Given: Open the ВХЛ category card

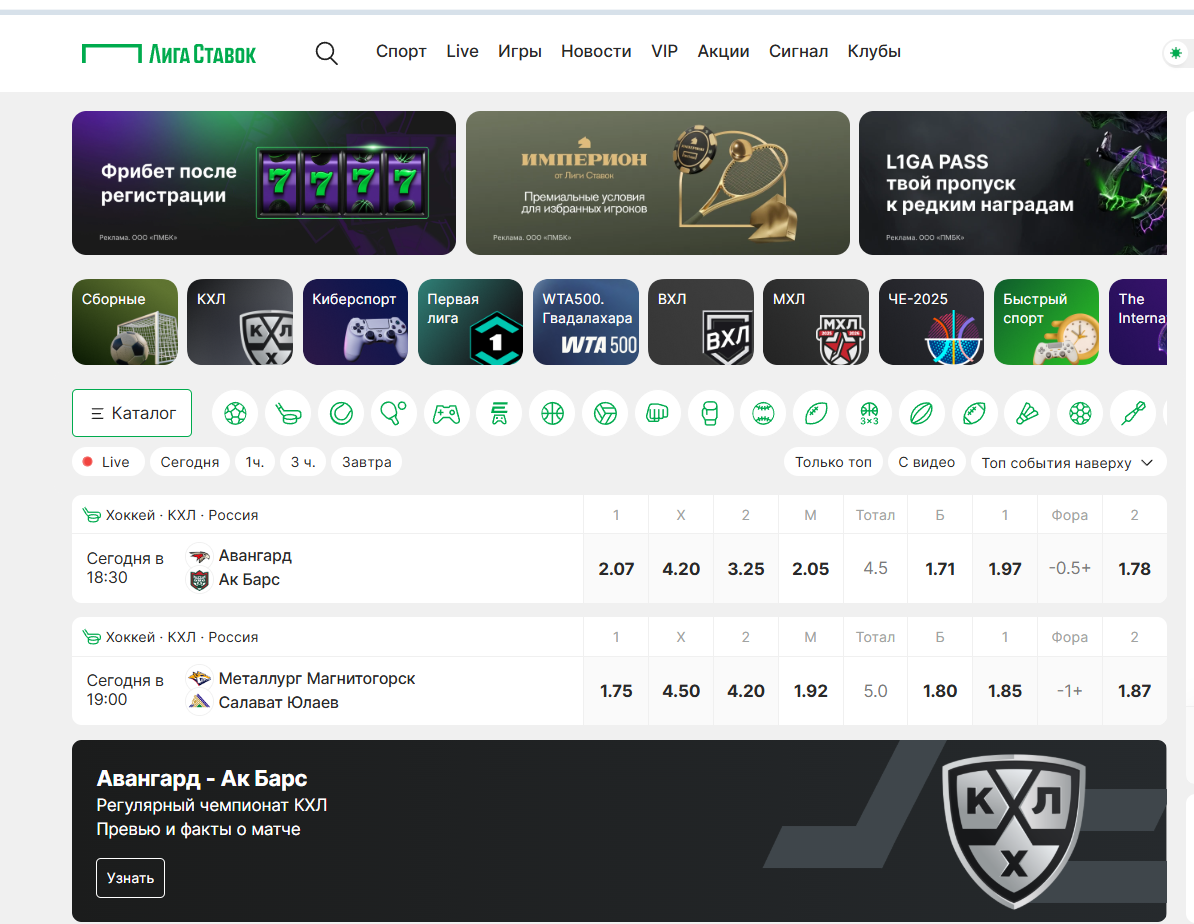Looking at the screenshot, I should [x=701, y=322].
